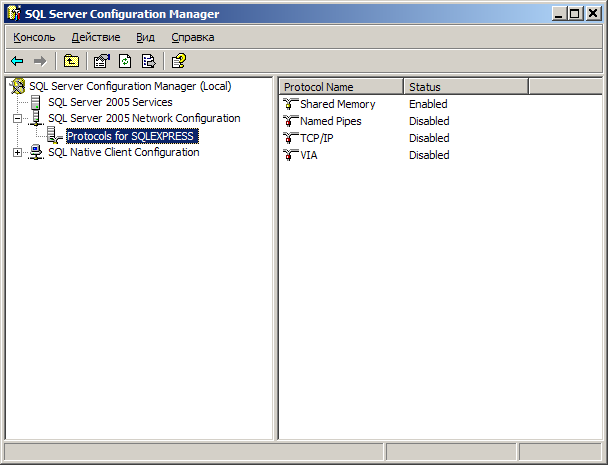Screen dimensions: 608x465
Task: Select SQL Server 2005 Services tree item
Action: click(110, 102)
